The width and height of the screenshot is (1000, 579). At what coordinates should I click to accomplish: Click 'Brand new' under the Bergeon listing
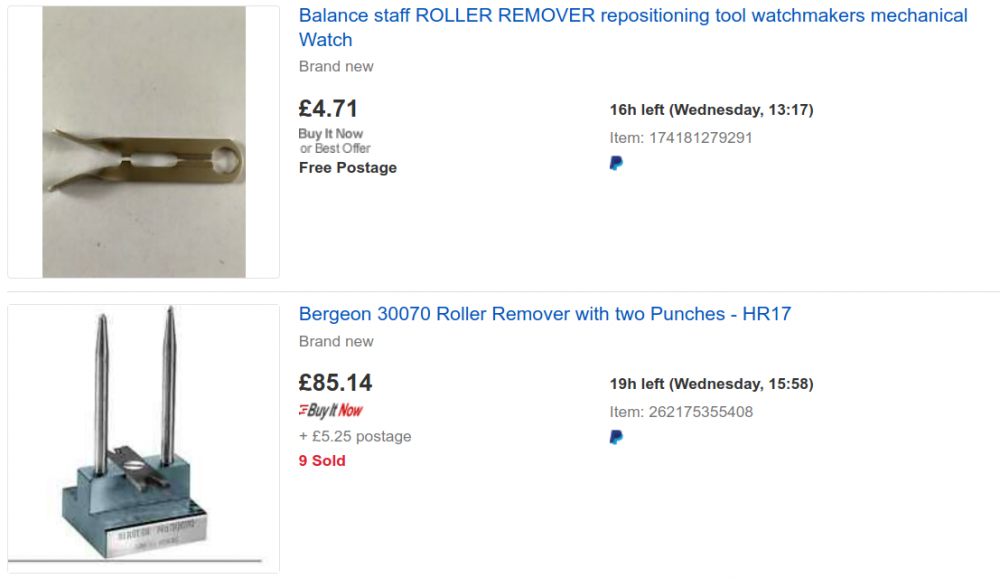click(336, 341)
